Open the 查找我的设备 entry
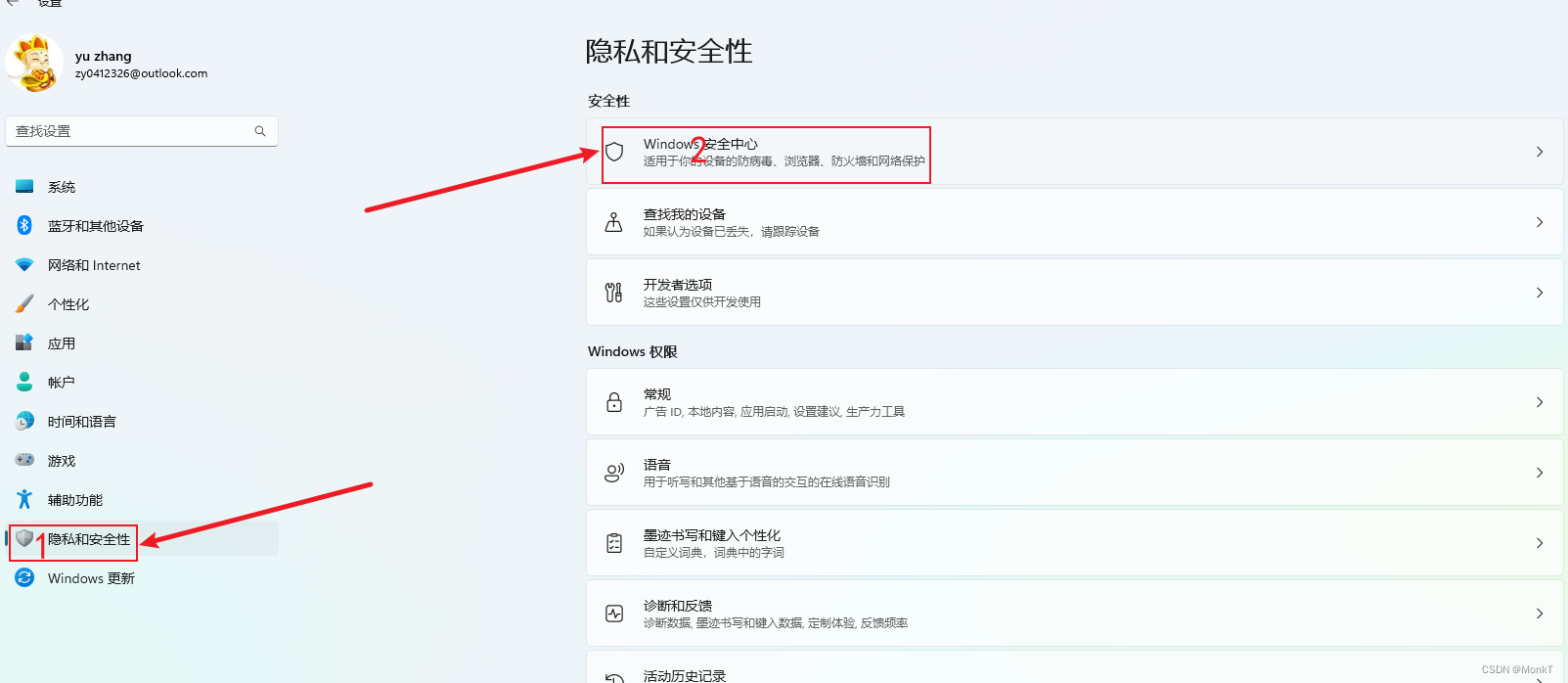Image resolution: width=1568 pixels, height=683 pixels. tap(1074, 222)
